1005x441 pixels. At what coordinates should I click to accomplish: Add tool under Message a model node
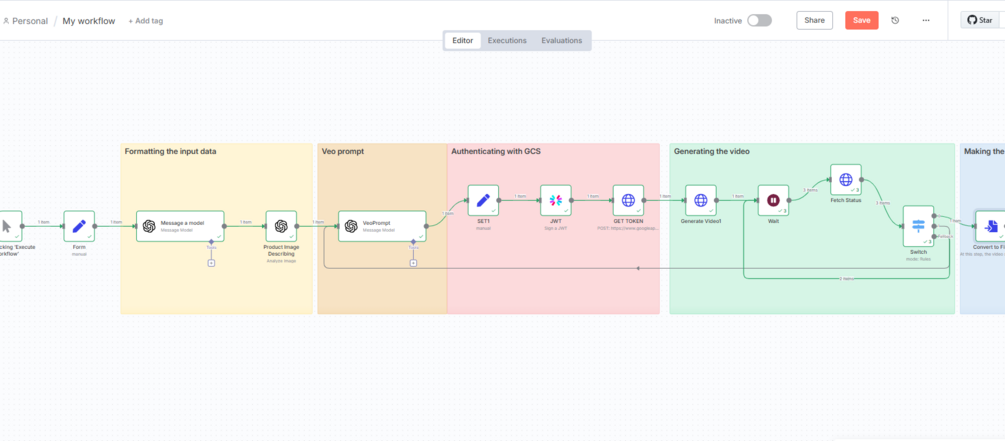coord(211,263)
